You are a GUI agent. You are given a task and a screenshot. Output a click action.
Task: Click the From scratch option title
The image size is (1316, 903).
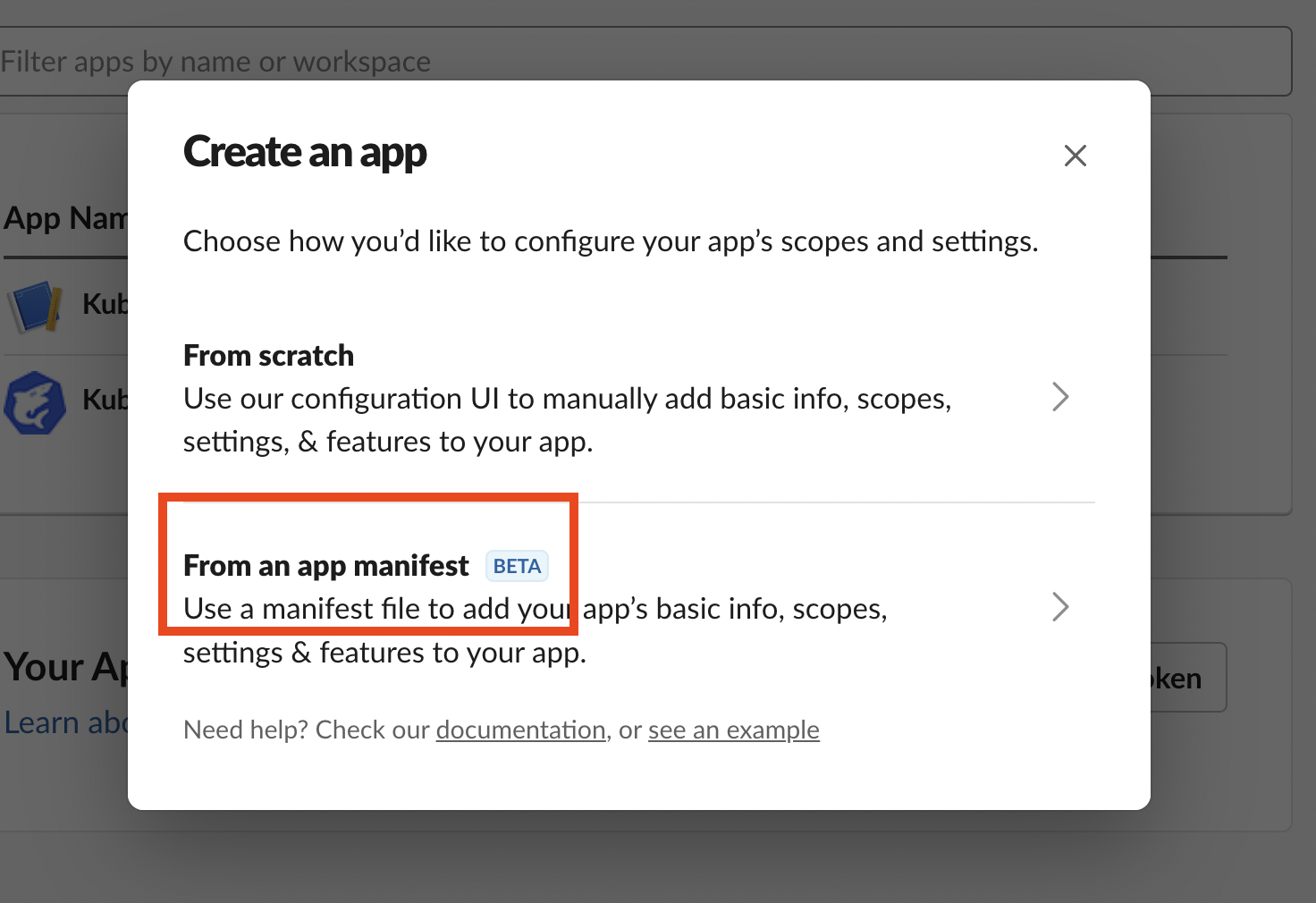[268, 356]
